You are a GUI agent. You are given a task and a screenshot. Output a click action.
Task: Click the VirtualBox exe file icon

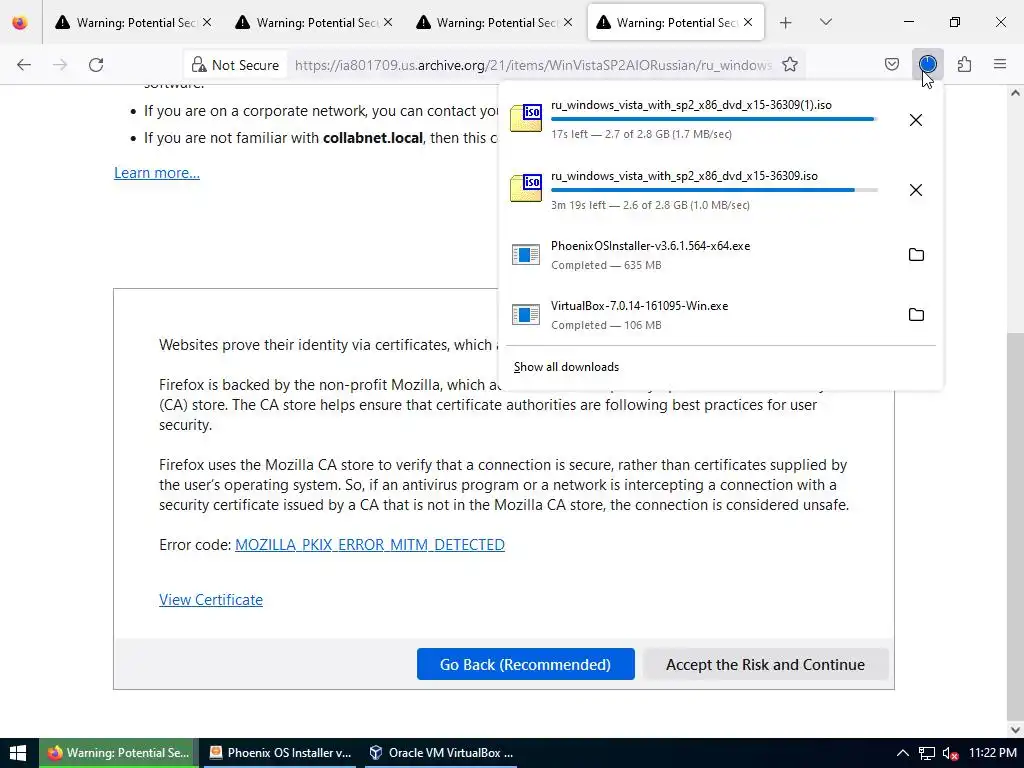point(526,314)
